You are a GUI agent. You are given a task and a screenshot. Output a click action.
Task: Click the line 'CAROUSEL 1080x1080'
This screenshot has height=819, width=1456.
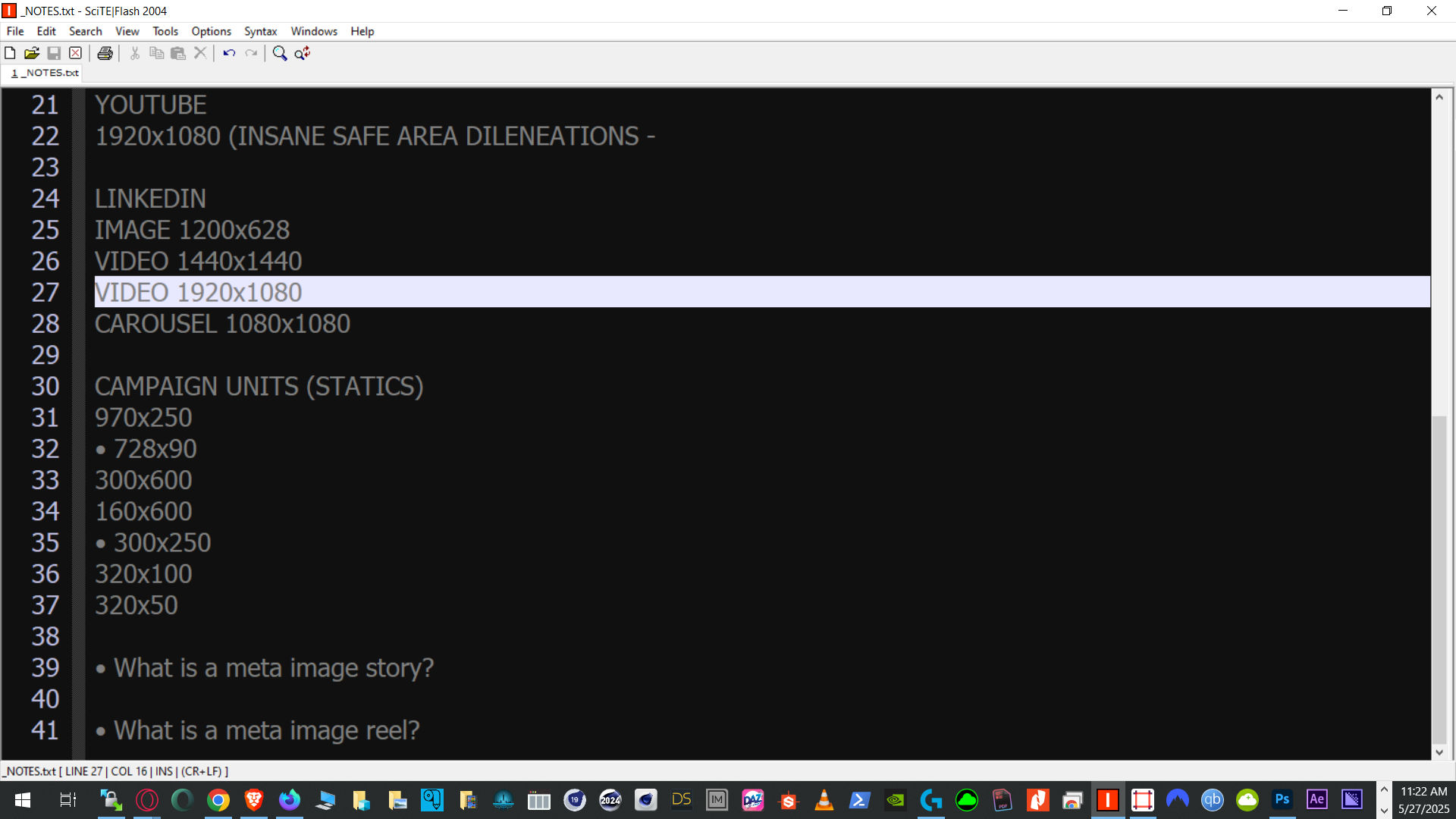tap(222, 324)
